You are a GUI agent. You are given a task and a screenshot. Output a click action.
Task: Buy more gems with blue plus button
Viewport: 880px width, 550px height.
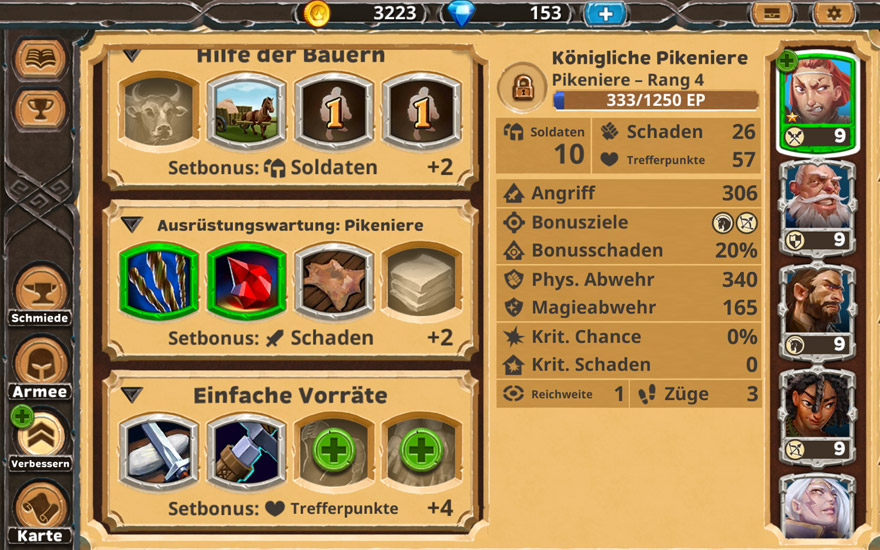click(606, 13)
